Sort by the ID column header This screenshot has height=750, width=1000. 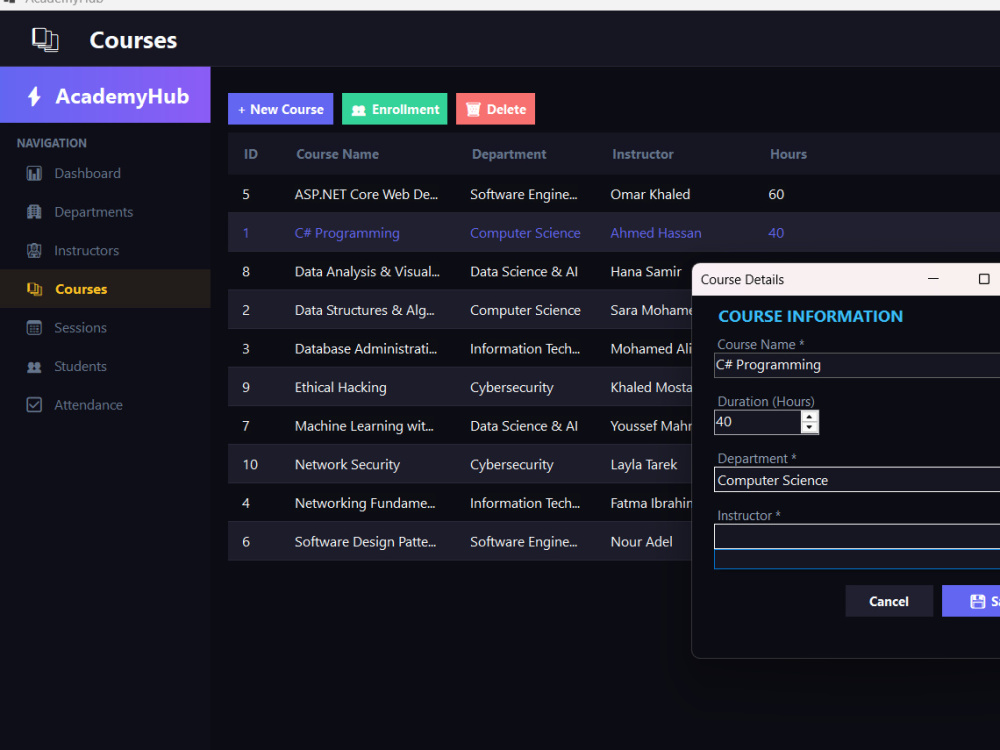pyautogui.click(x=251, y=154)
